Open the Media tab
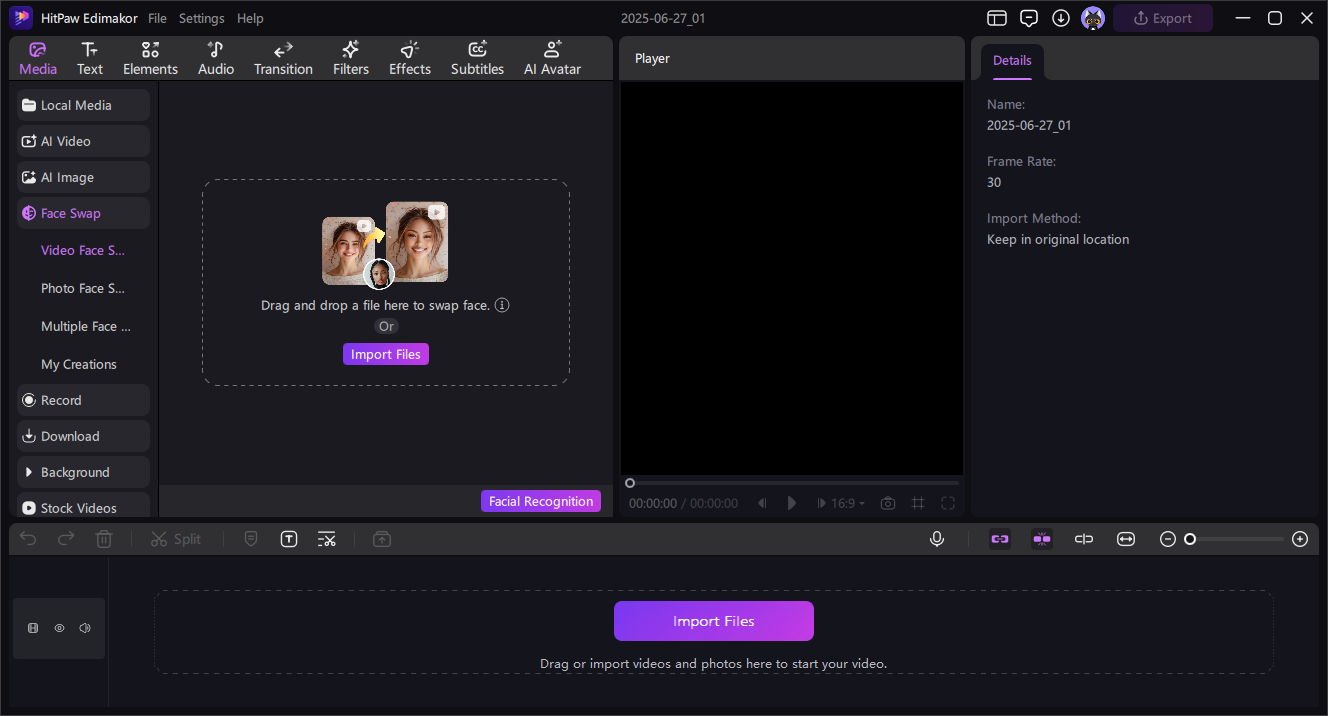 [x=38, y=58]
